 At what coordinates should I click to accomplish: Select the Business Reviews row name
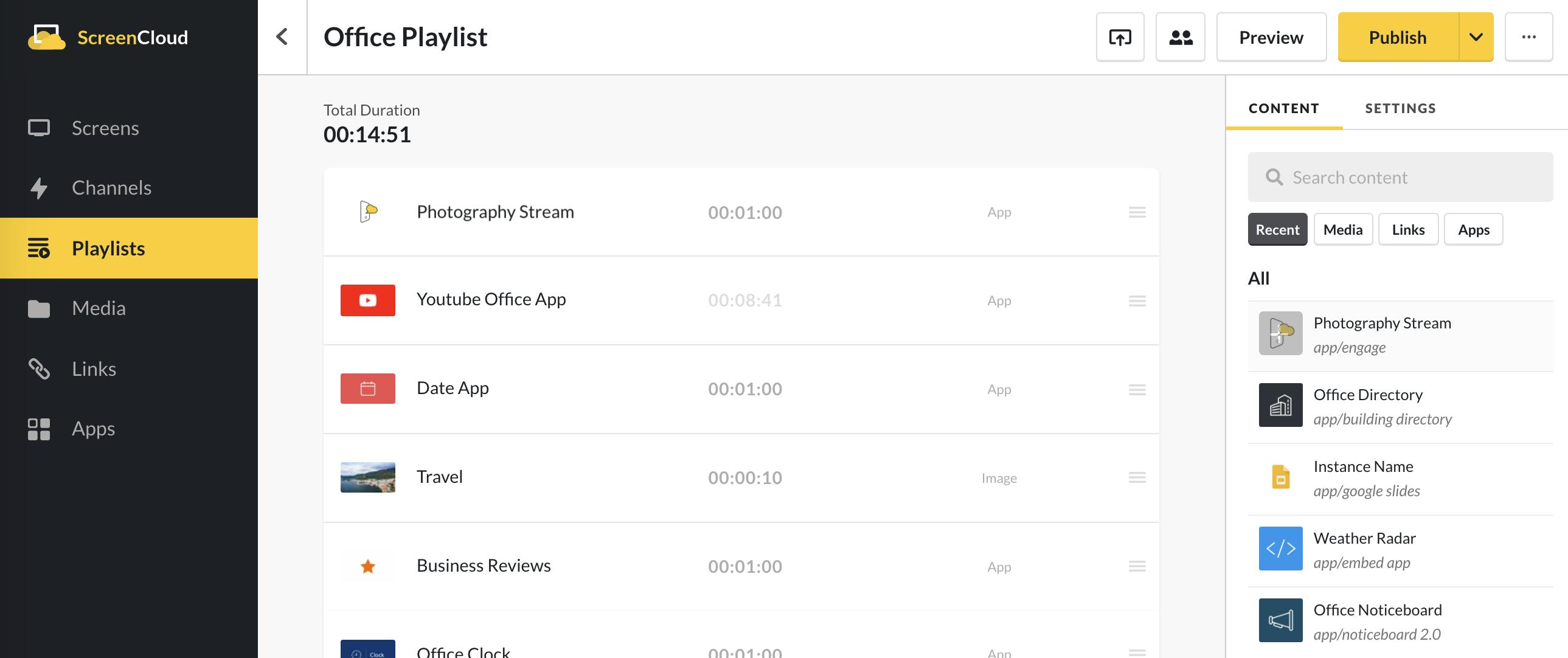click(x=484, y=566)
